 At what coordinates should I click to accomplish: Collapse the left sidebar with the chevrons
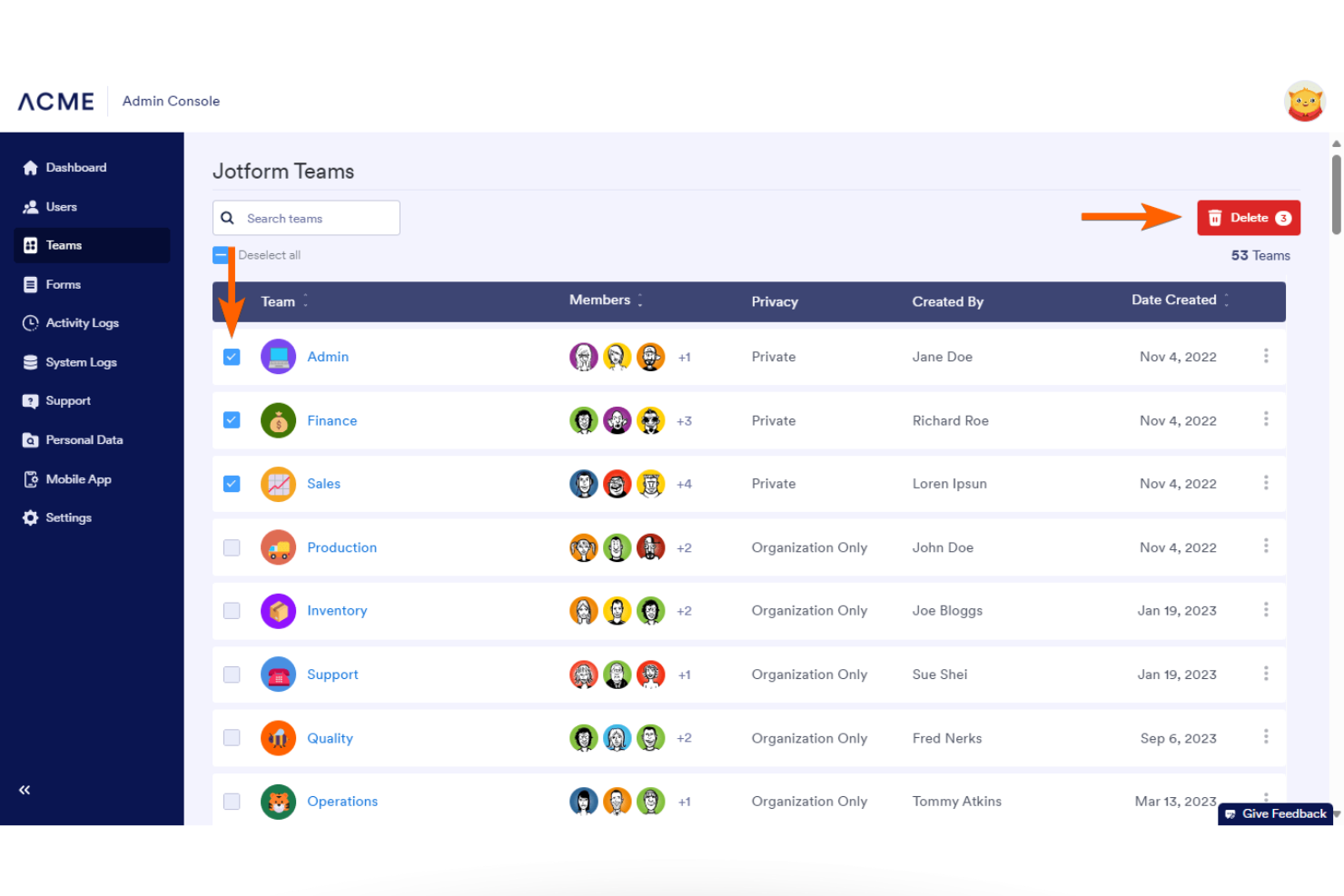point(25,790)
